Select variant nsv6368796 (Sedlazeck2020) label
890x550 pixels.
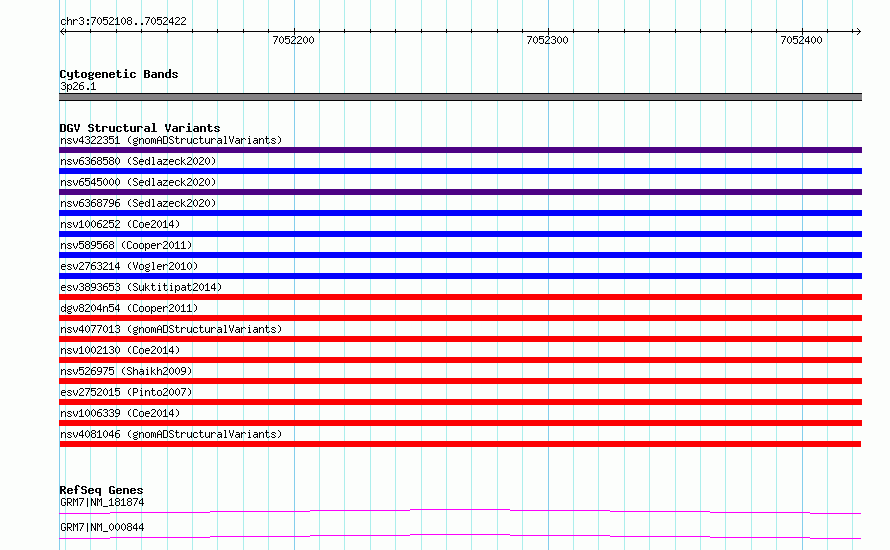[x=138, y=203]
